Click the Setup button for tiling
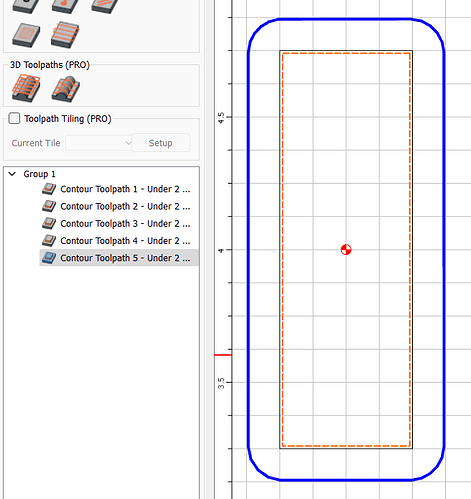The image size is (471, 499). [161, 143]
